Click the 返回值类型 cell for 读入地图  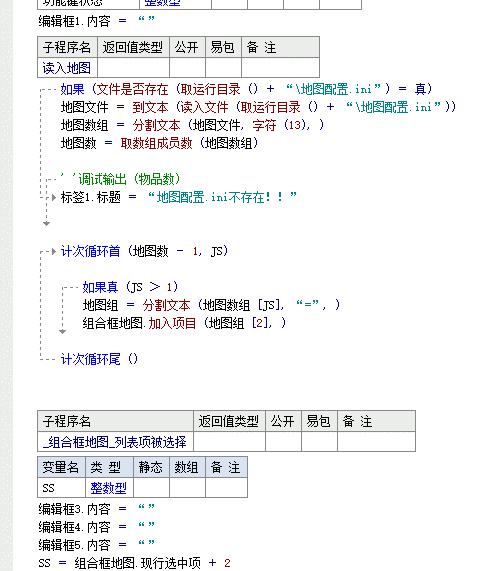[133, 68]
